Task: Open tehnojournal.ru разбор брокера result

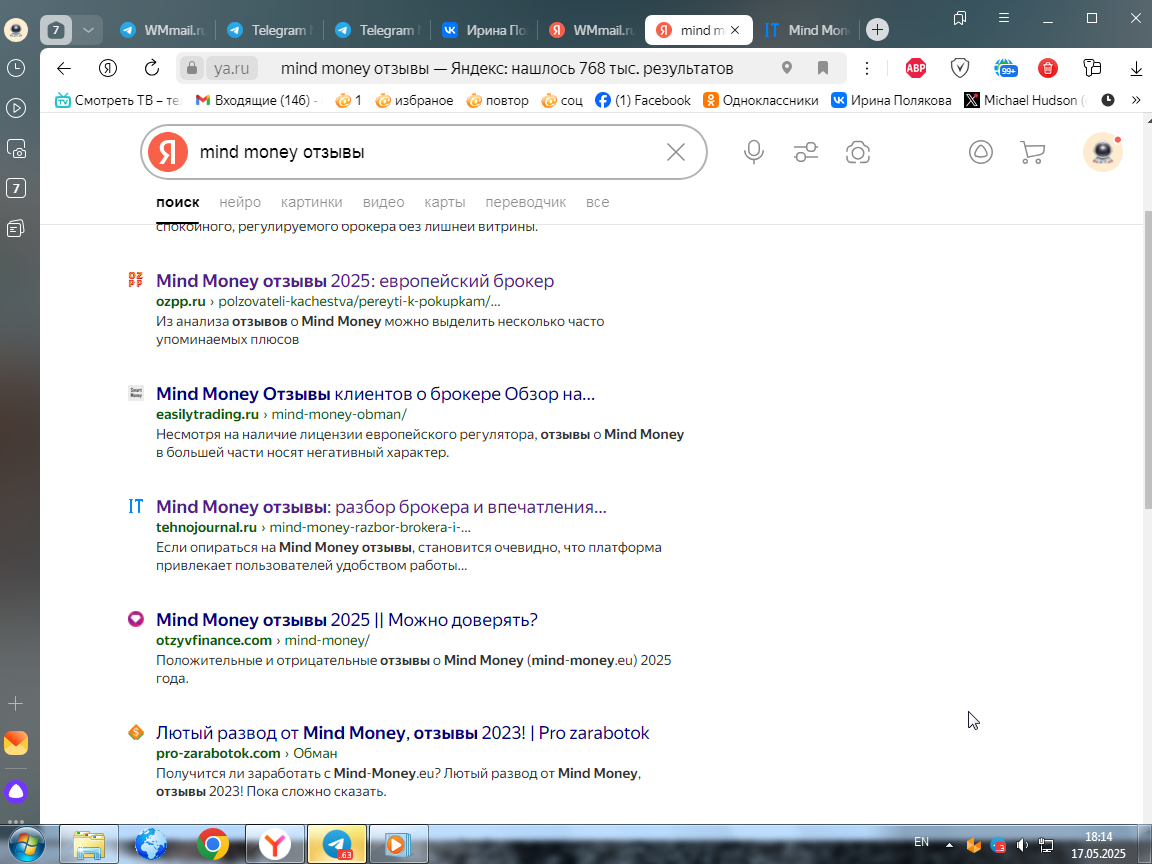Action: (381, 507)
